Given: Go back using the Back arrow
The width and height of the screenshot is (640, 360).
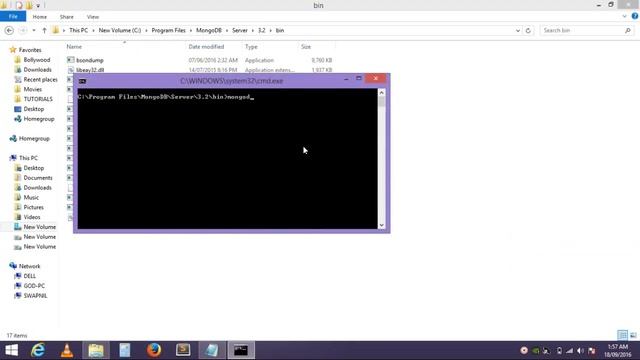Looking at the screenshot, I should [x=9, y=31].
